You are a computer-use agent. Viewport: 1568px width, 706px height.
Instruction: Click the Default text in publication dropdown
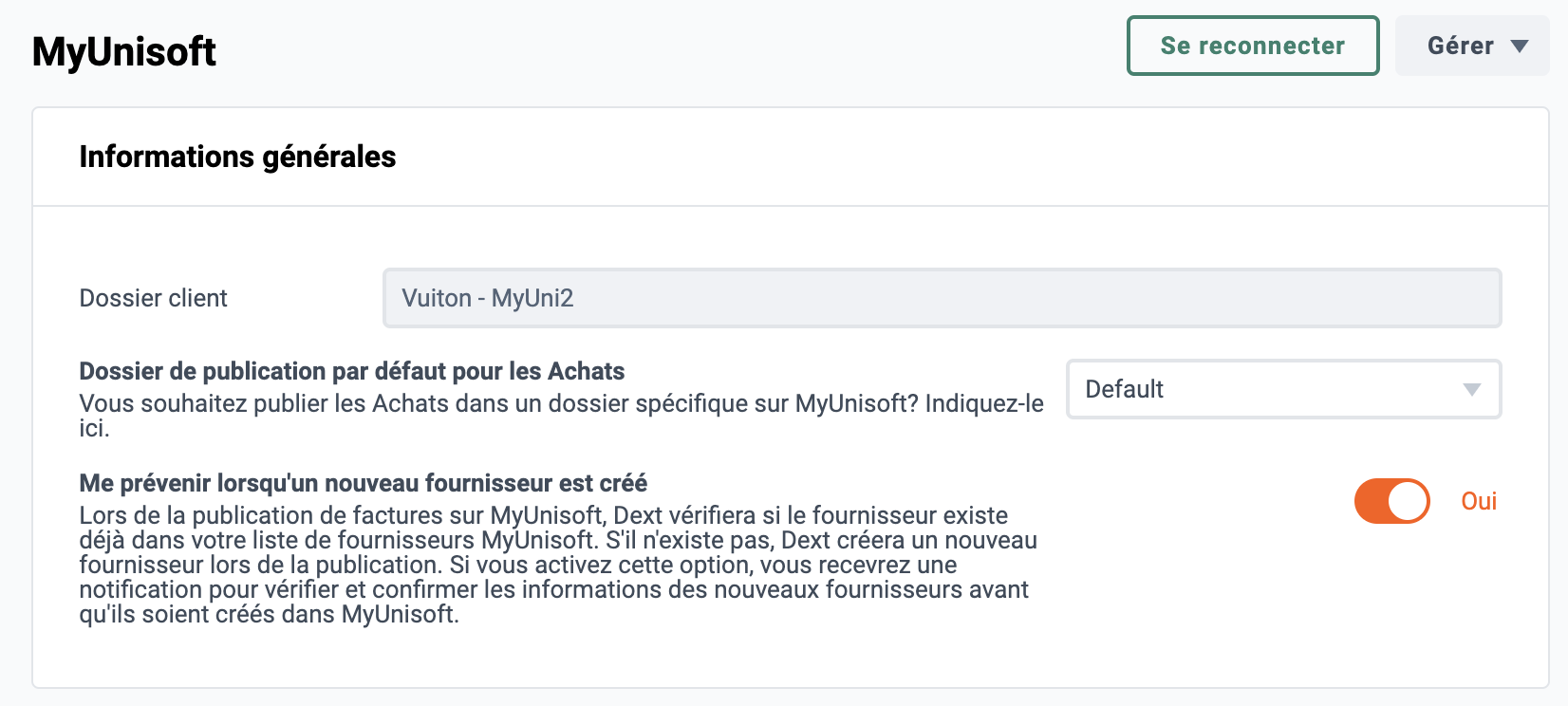pyautogui.click(x=1125, y=389)
